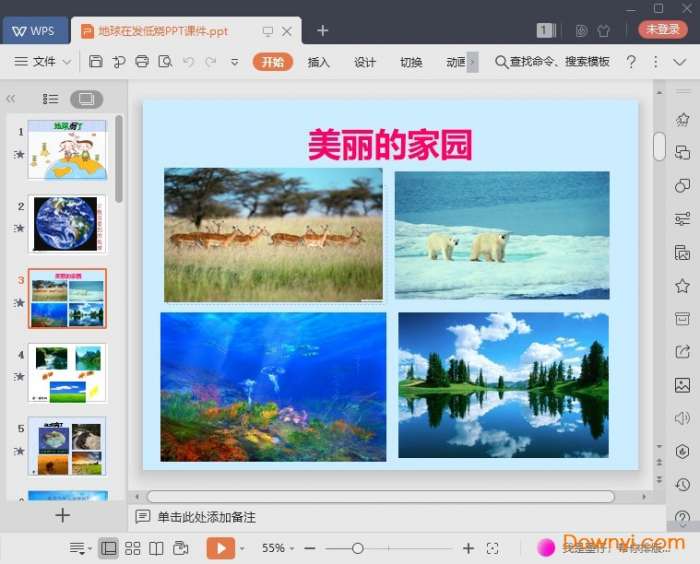This screenshot has height=564, width=700.
Task: Switch to reading view in status bar
Action: (156, 548)
